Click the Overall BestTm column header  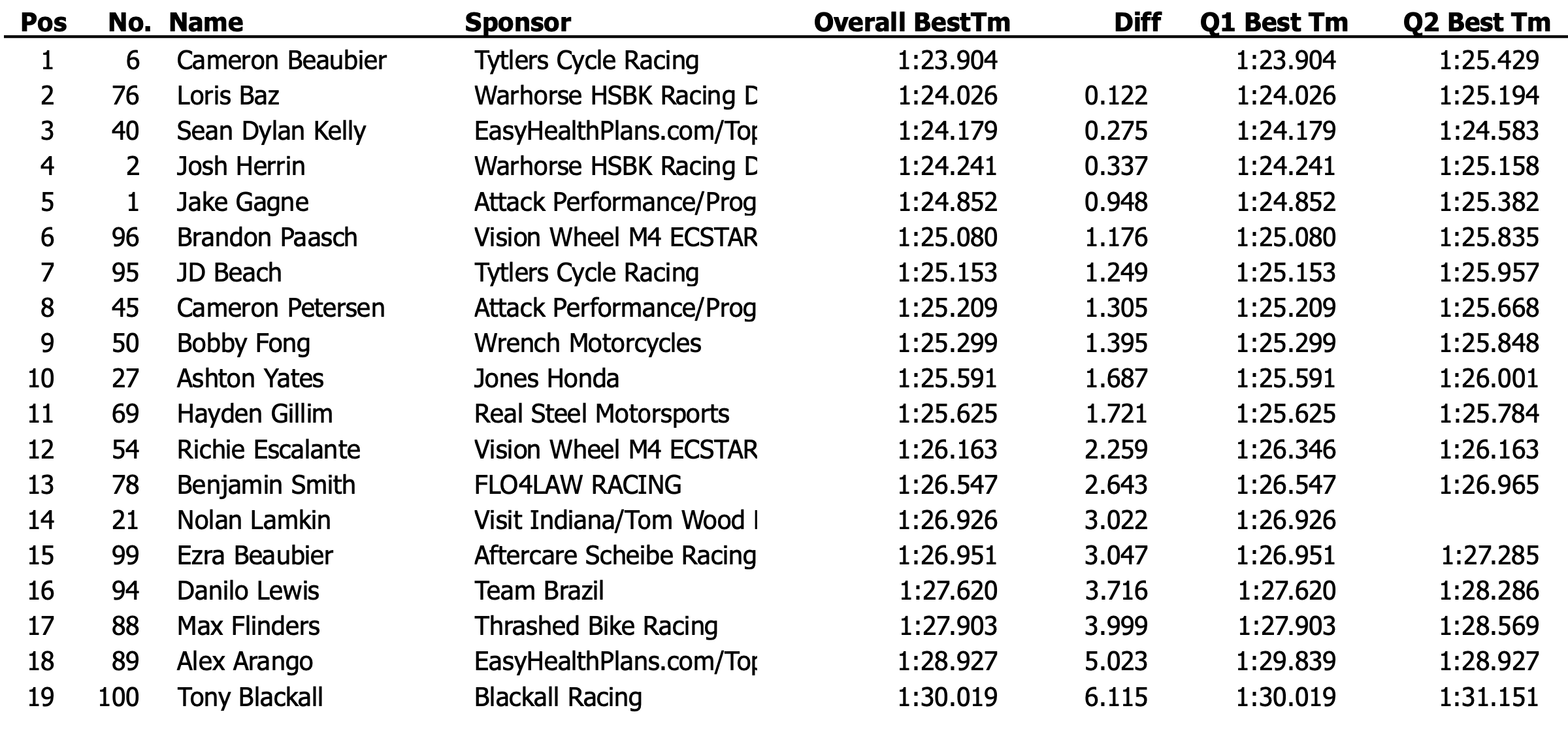[x=911, y=23]
